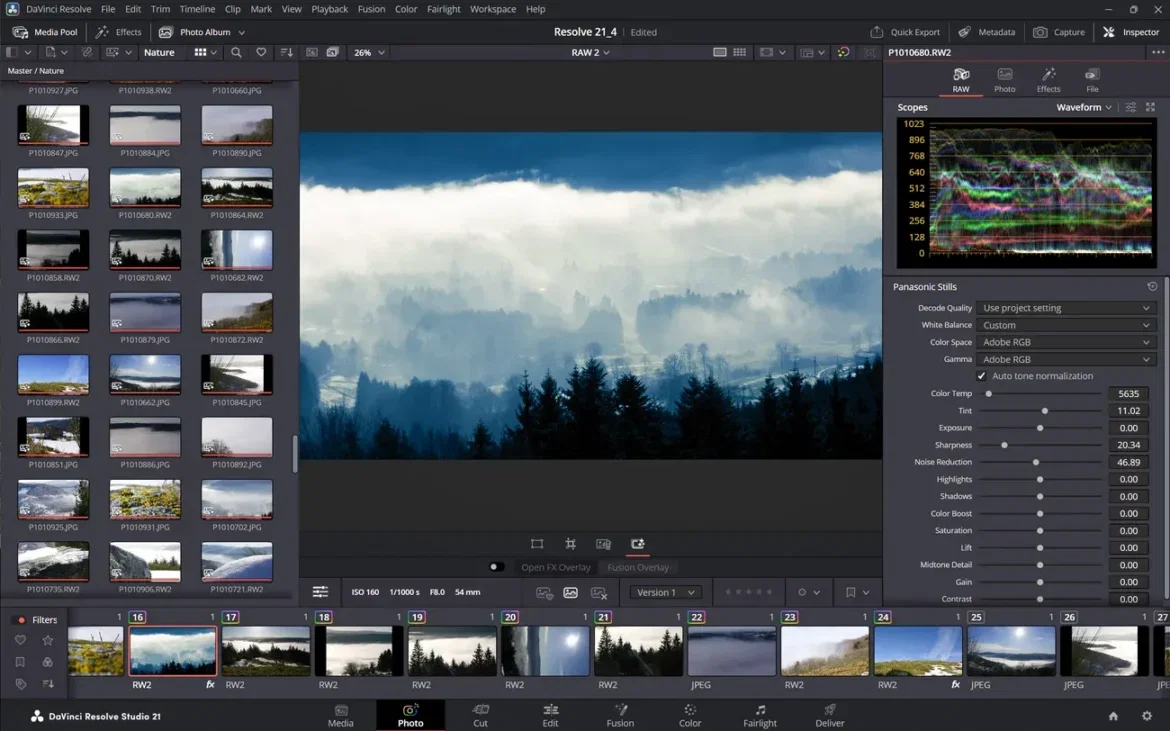
Task: Click the Sharpness slider handle
Action: pos(1004,445)
